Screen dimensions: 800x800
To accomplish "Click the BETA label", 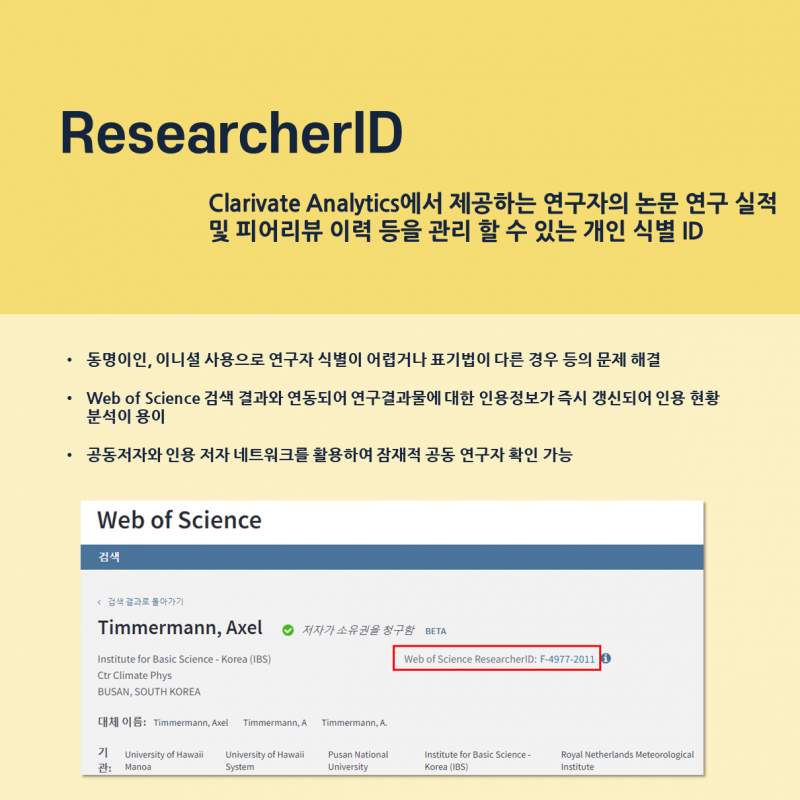I will (436, 632).
